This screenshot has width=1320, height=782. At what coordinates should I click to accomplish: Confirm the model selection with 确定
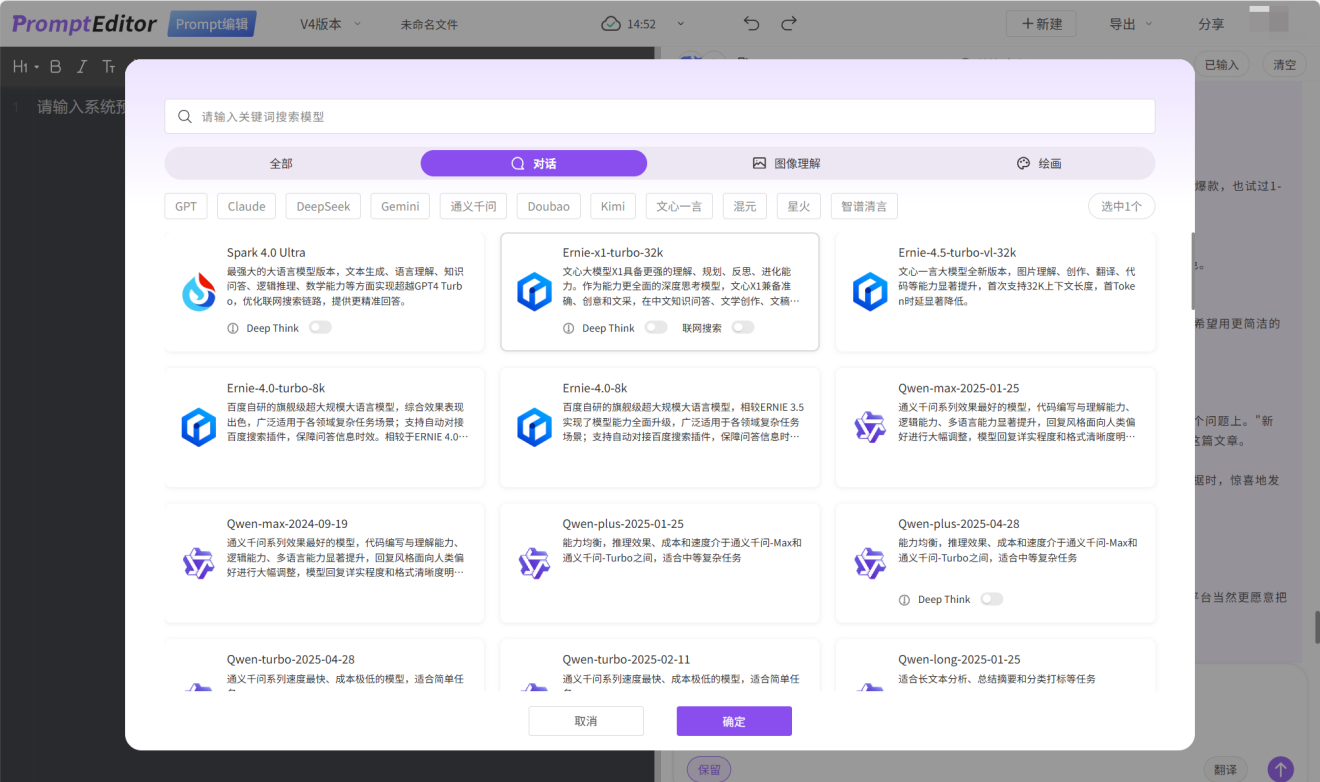tap(734, 721)
